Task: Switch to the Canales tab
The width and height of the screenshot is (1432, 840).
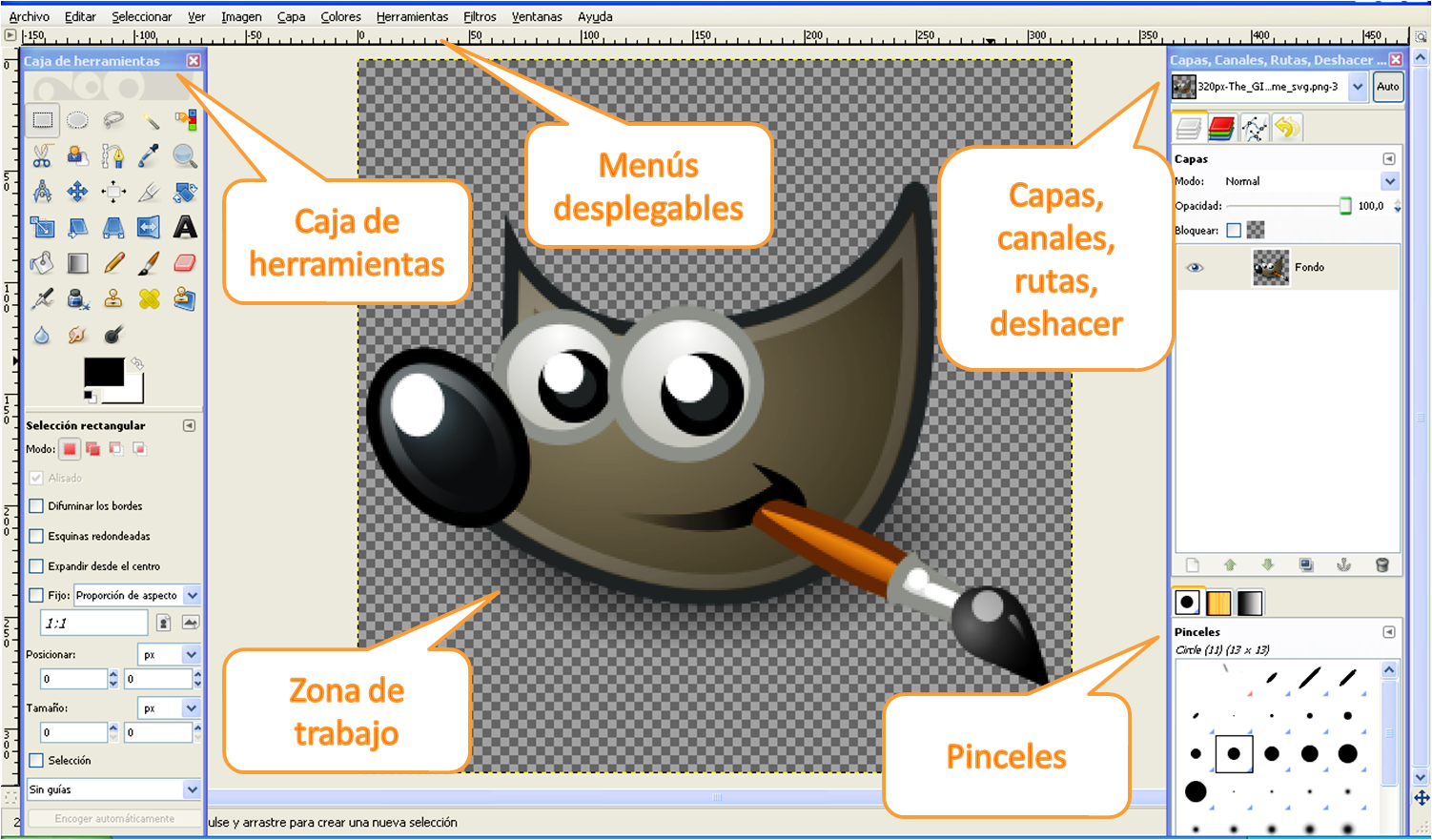Action: [1221, 128]
